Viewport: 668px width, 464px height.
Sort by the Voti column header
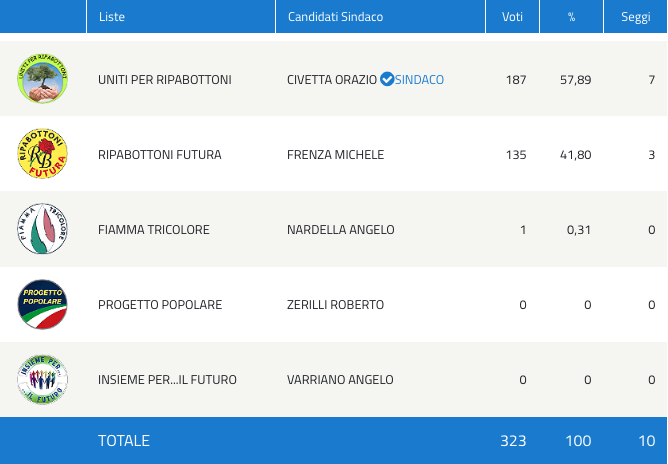(511, 17)
